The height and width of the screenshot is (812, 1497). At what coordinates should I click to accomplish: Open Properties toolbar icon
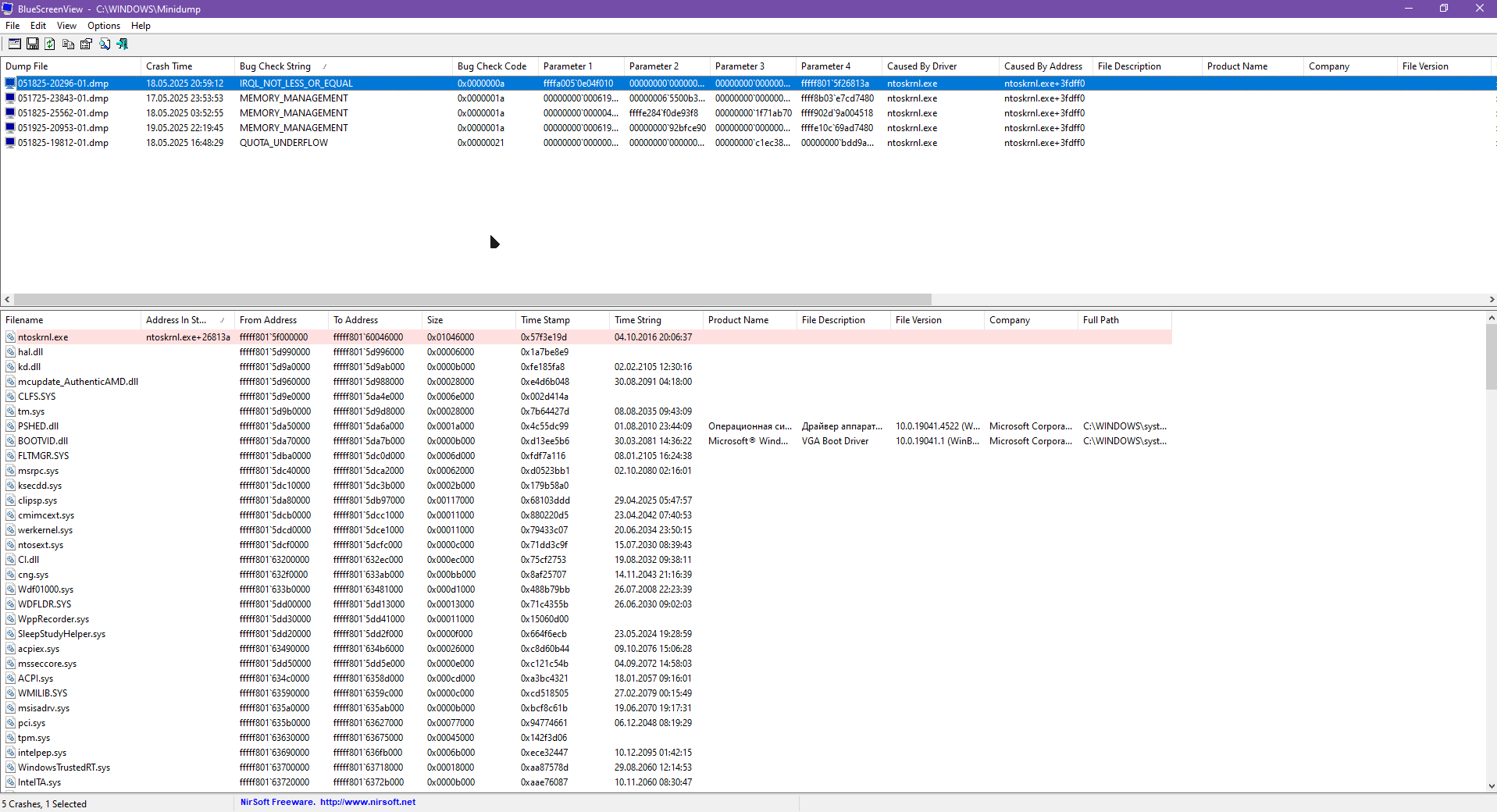coord(86,44)
